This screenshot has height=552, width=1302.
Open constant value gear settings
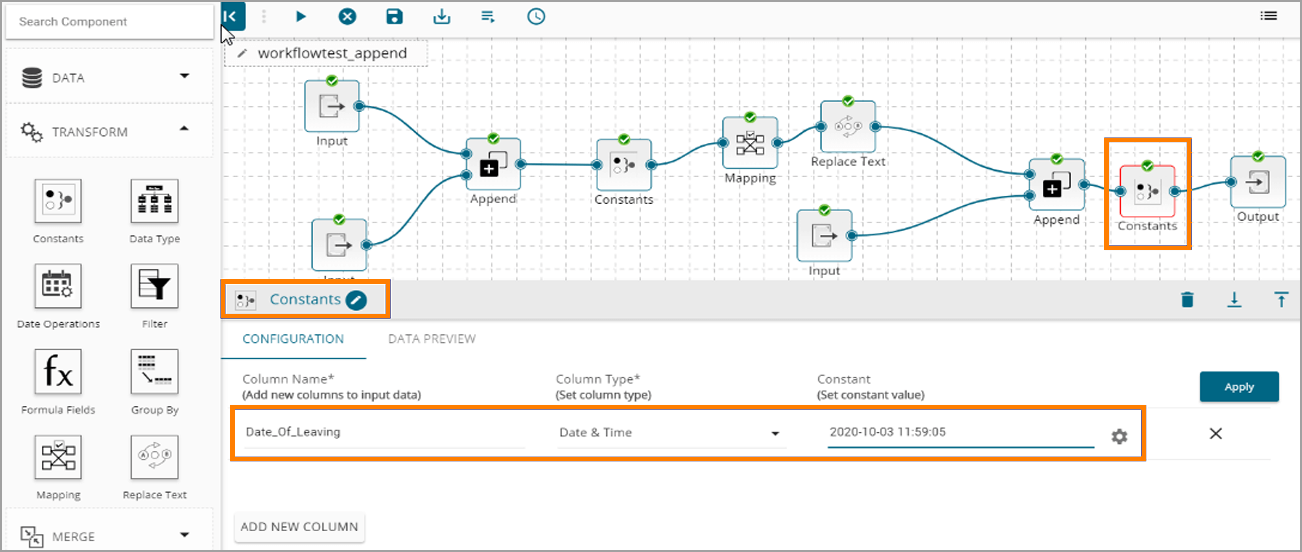point(1119,437)
